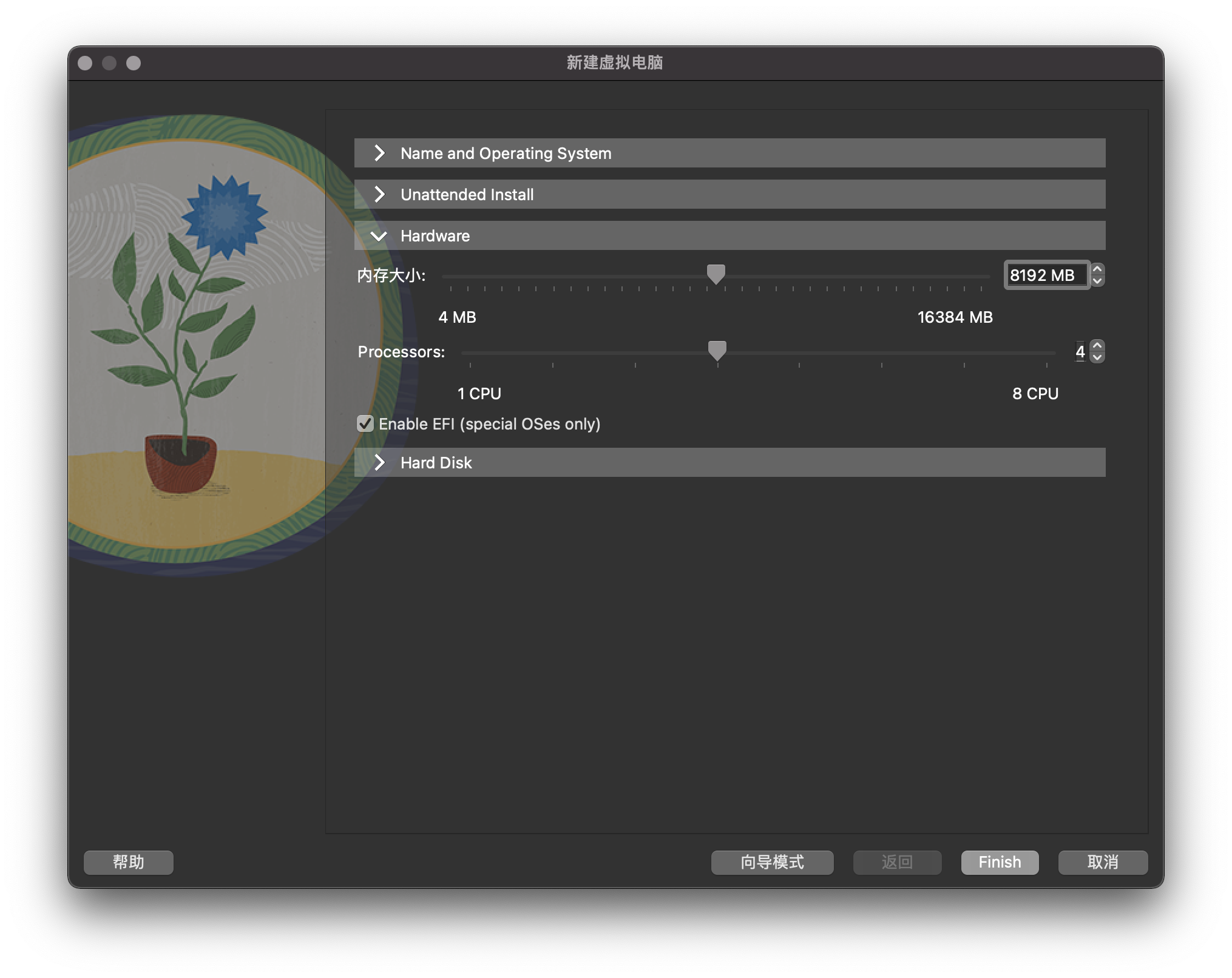Viewport: 1232px width, 978px height.
Task: Click the Processors label
Action: coord(401,351)
